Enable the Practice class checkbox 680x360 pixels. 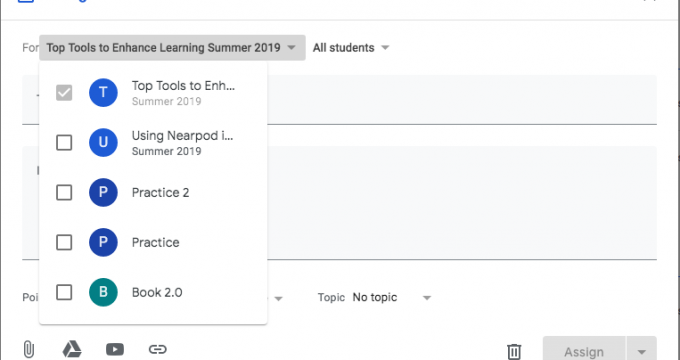click(x=64, y=242)
